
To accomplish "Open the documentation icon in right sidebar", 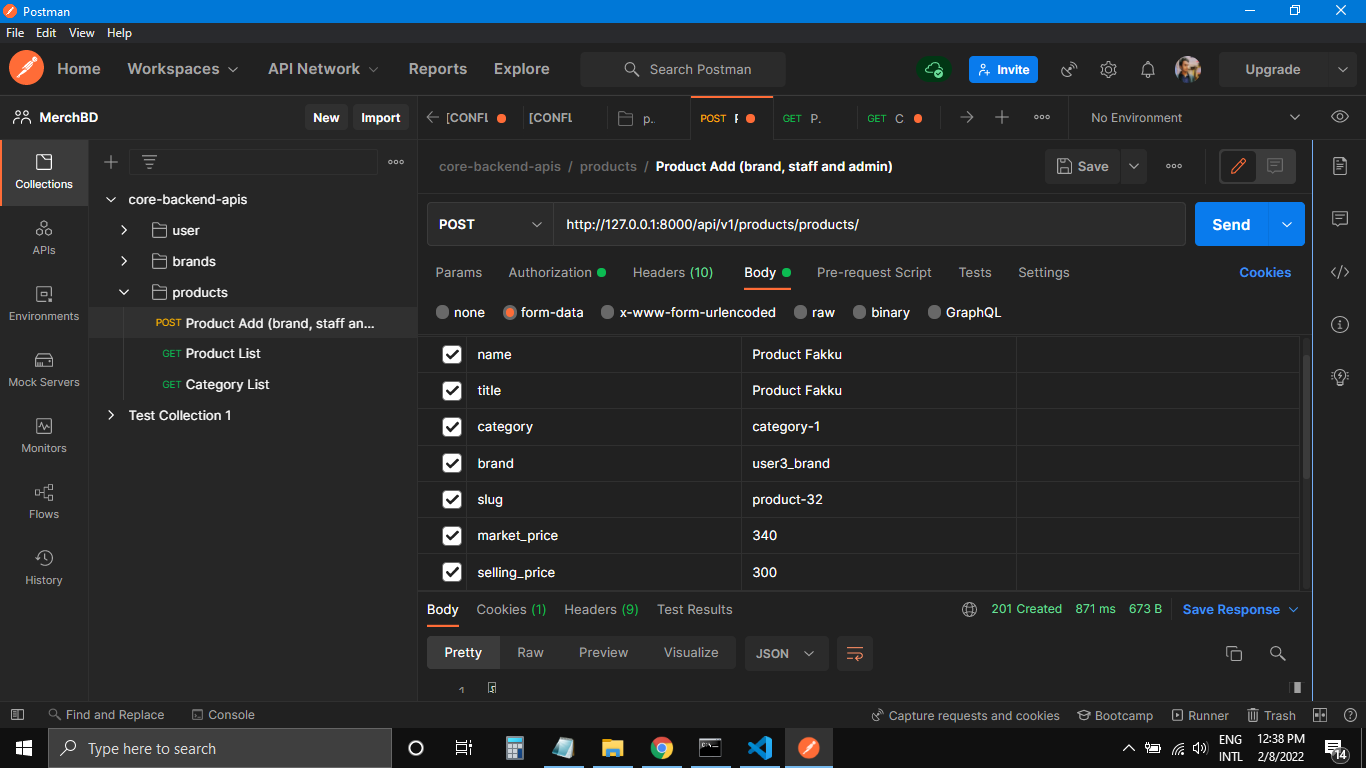I will (x=1340, y=166).
